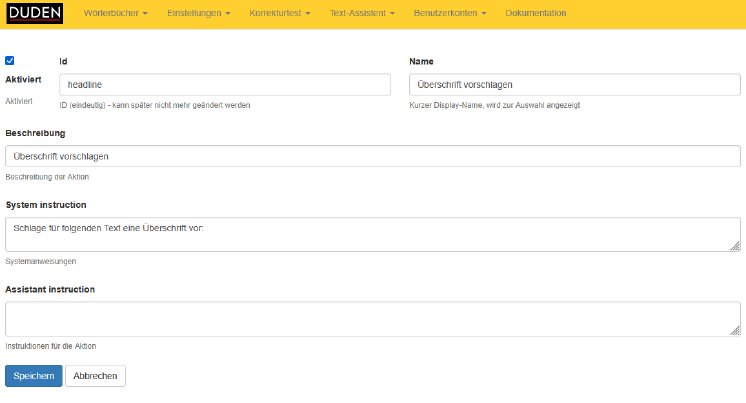Image resolution: width=746 pixels, height=403 pixels.
Task: Open the Wörterbücher dropdown menu
Action: pyautogui.click(x=116, y=13)
